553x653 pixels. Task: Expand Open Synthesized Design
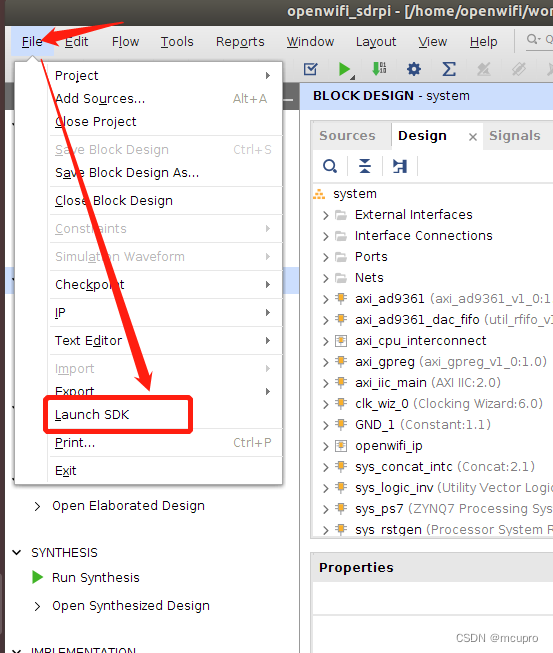[37, 606]
